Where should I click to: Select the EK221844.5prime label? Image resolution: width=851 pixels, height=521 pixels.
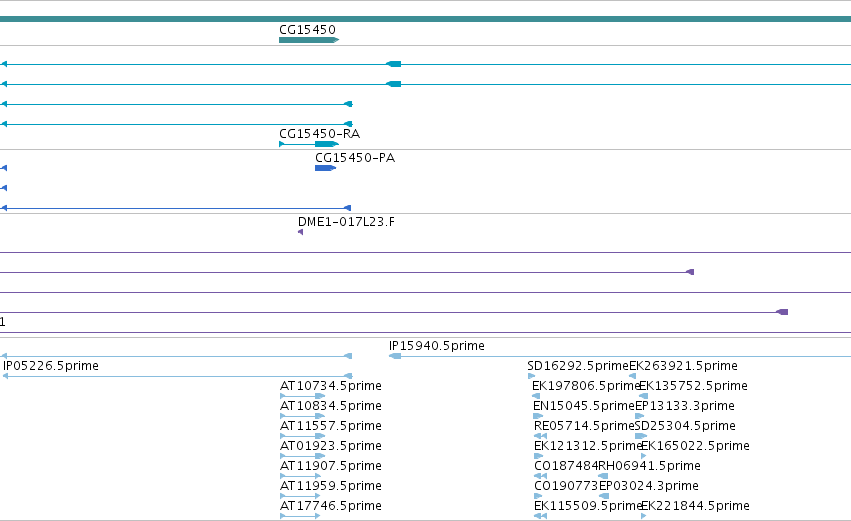(695, 506)
